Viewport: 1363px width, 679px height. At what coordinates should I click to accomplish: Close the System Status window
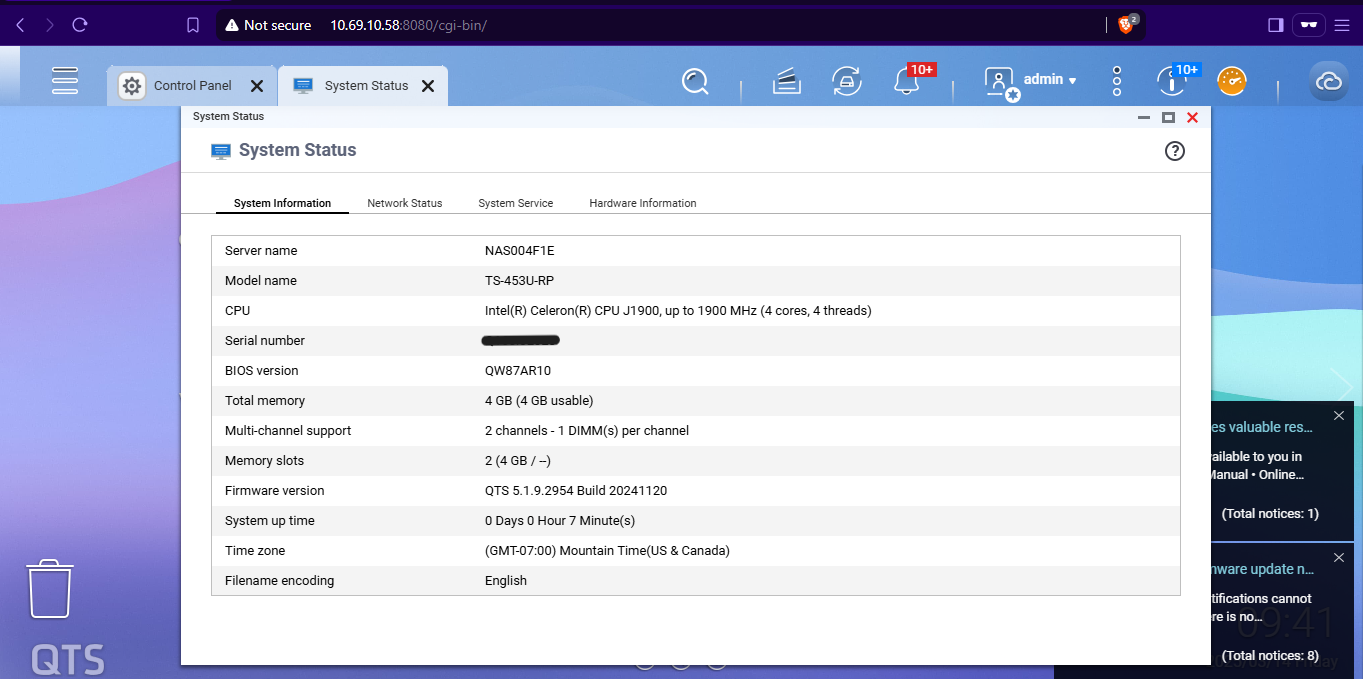(1192, 117)
